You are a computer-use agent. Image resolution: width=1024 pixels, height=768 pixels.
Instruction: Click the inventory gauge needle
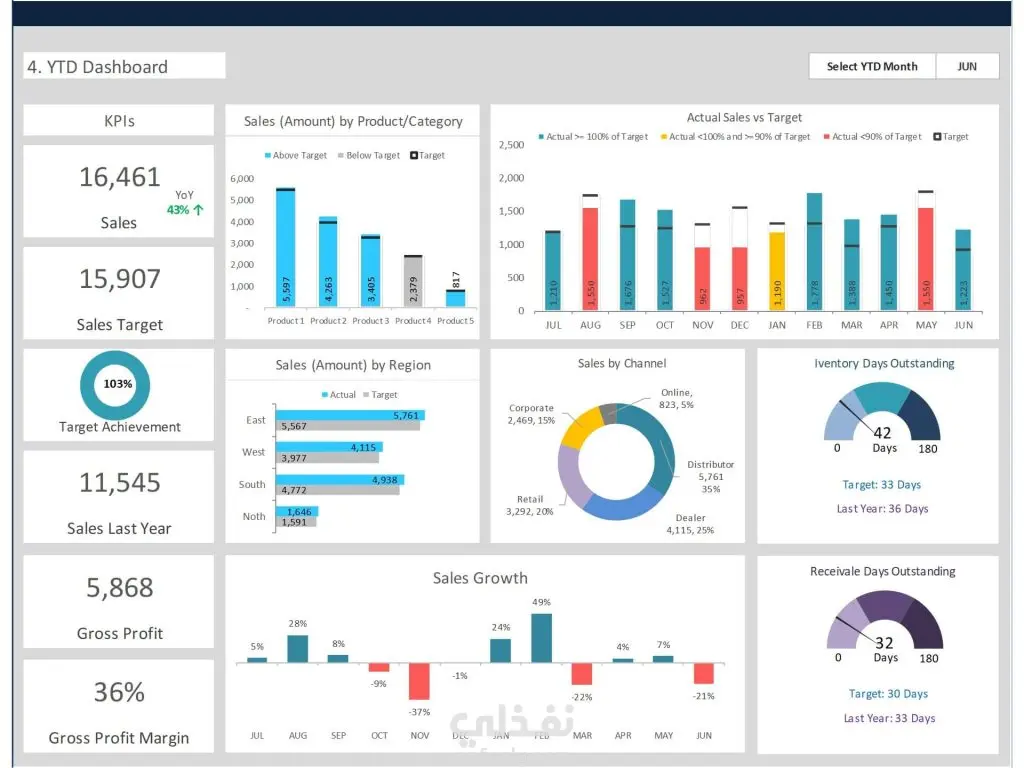point(856,417)
